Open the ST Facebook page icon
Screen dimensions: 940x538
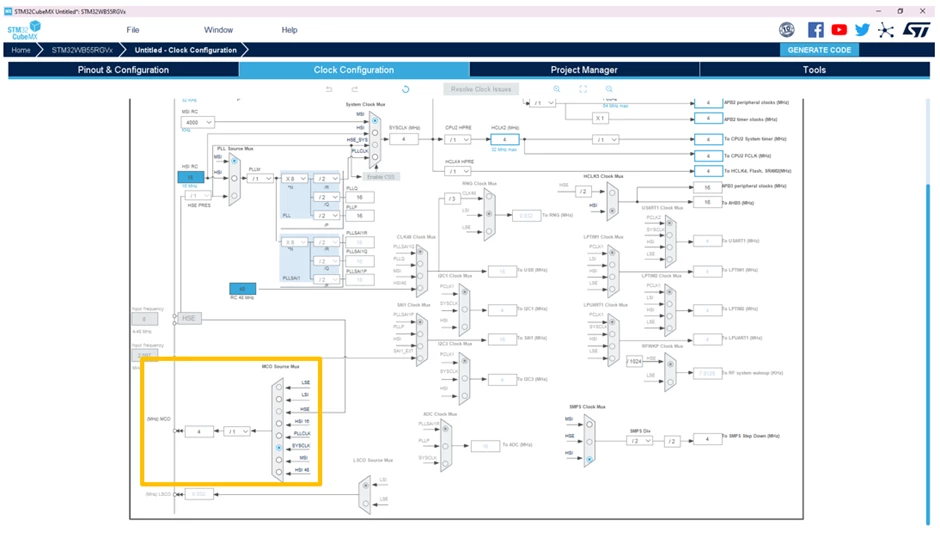click(x=815, y=29)
